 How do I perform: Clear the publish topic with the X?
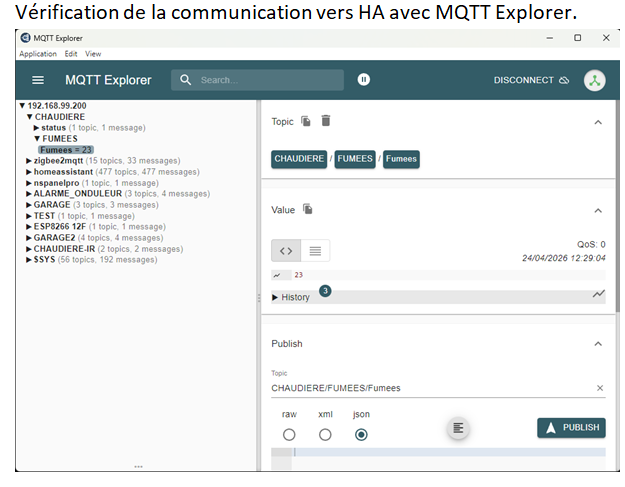tap(600, 388)
